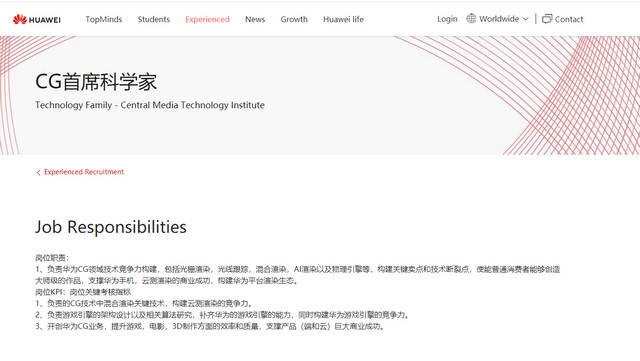Click the CG首席科学家 job title
Screen dimensions: 640x361
click(96, 82)
